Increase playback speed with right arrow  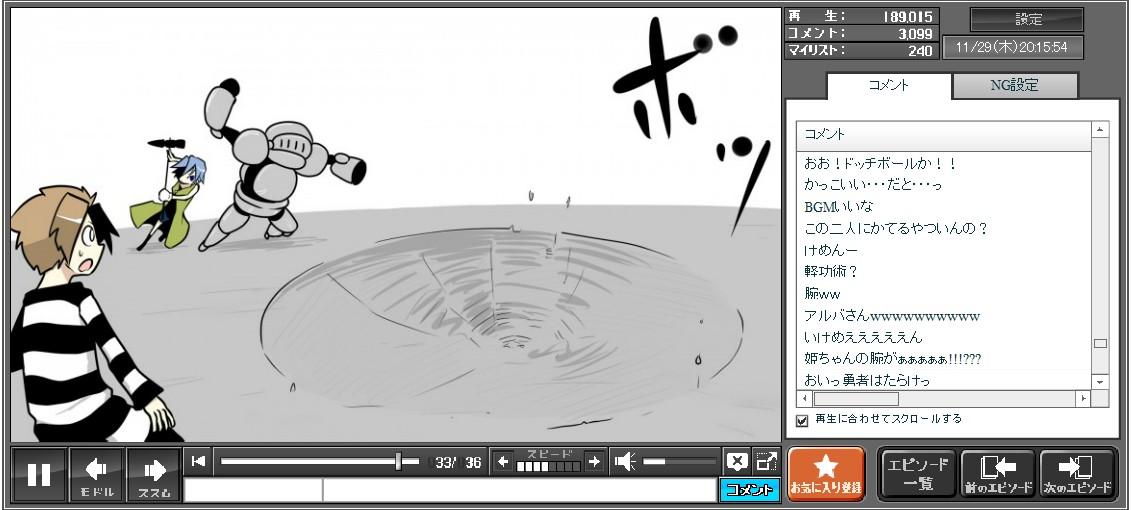(594, 461)
